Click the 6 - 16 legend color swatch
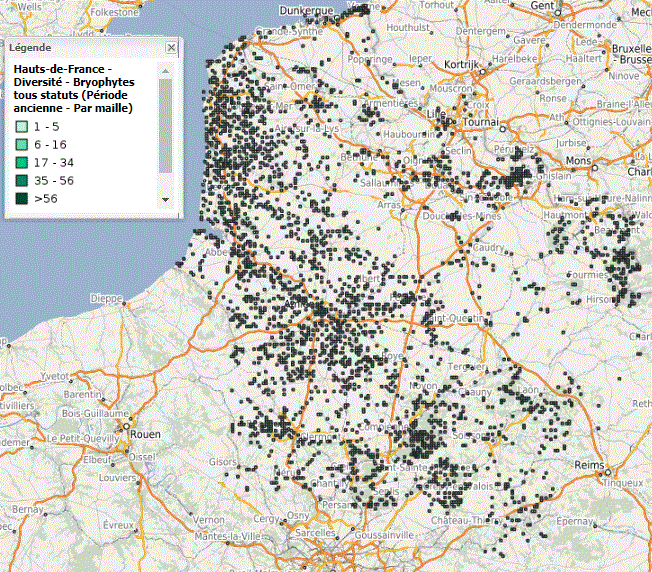The width and height of the screenshot is (652, 572). (21, 144)
